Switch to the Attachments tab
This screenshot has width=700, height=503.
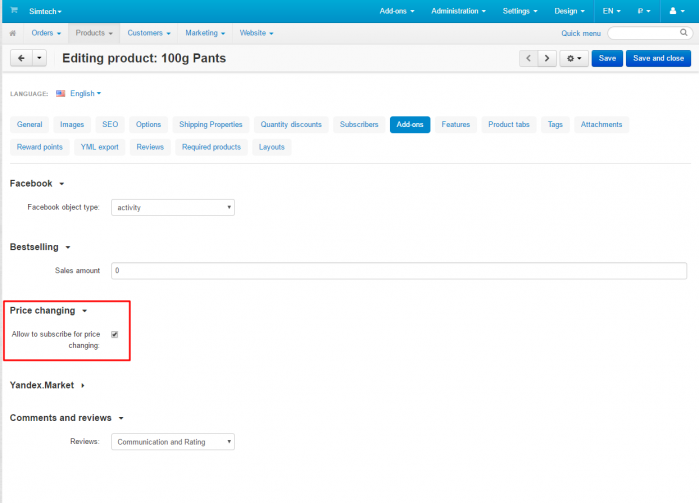601,125
